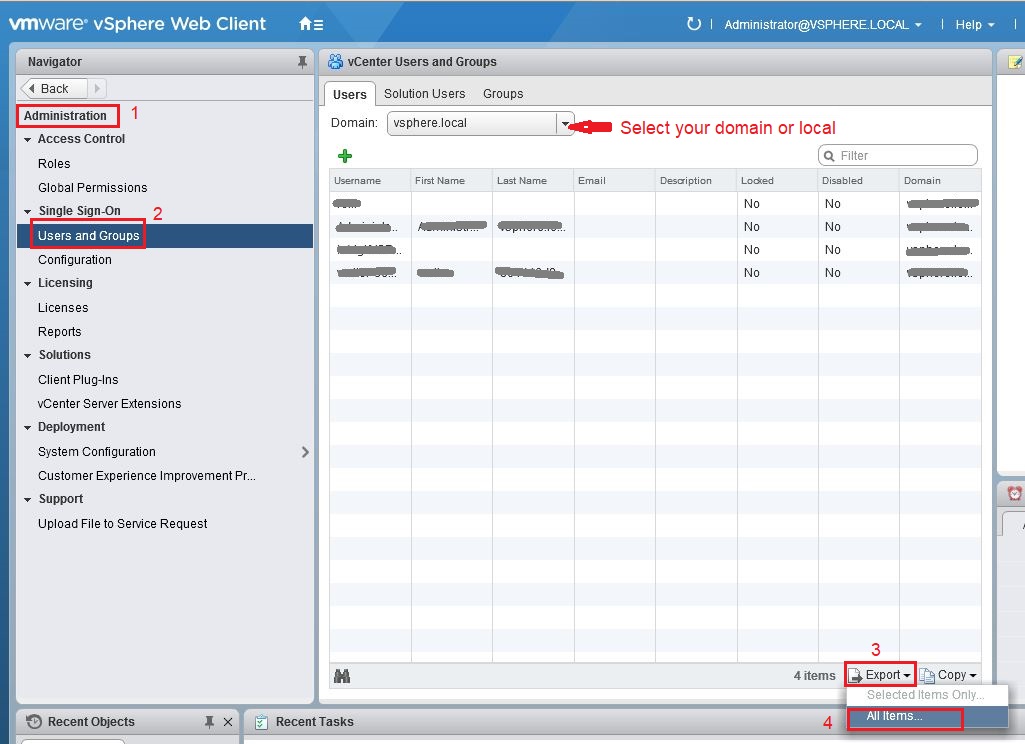1025x744 pixels.
Task: Open the Domain dropdown showing vsphere.local
Action: (565, 123)
